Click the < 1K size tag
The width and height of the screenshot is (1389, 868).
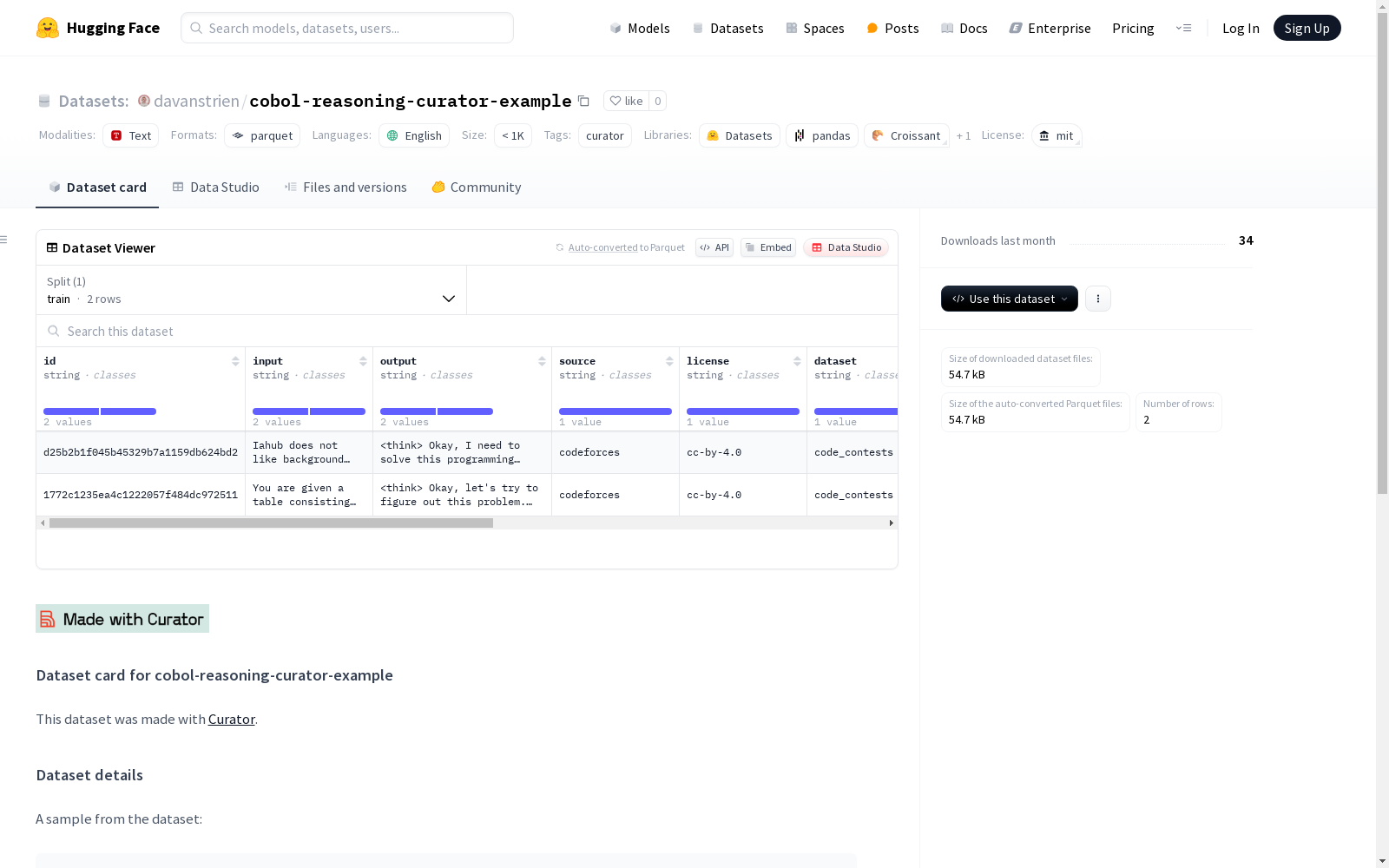point(513,135)
